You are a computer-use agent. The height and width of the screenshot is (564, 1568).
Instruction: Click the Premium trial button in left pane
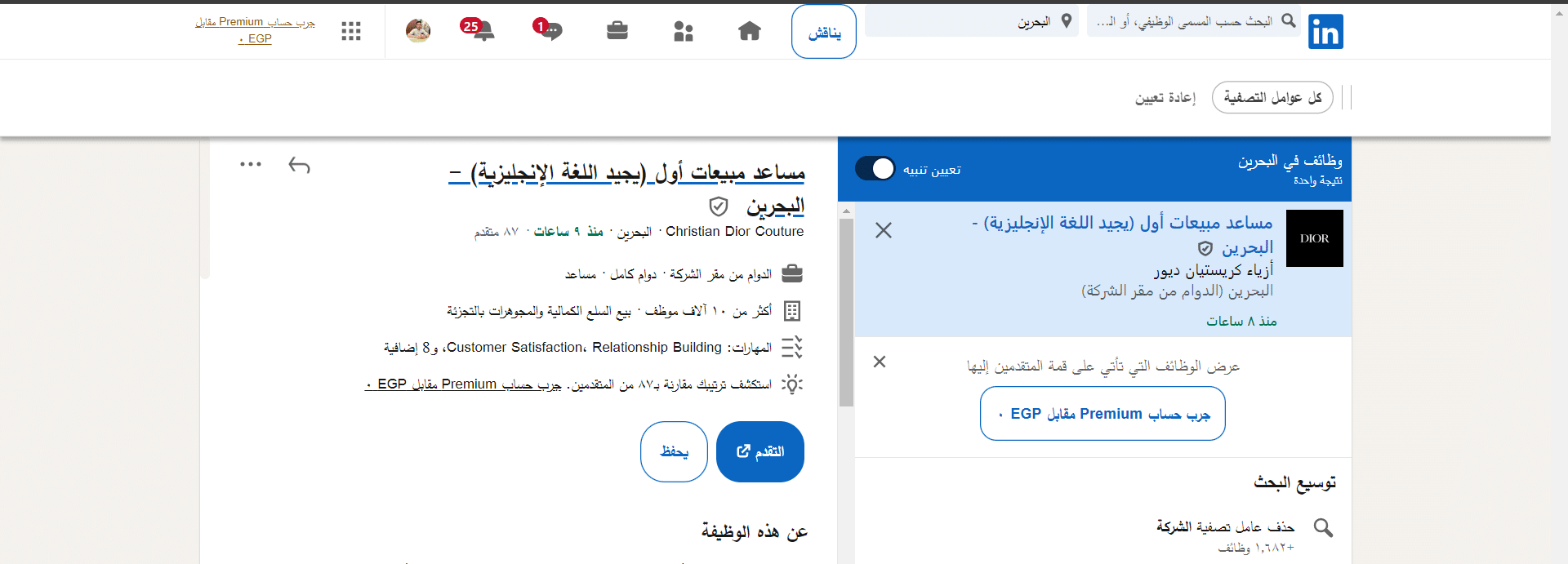point(1102,414)
